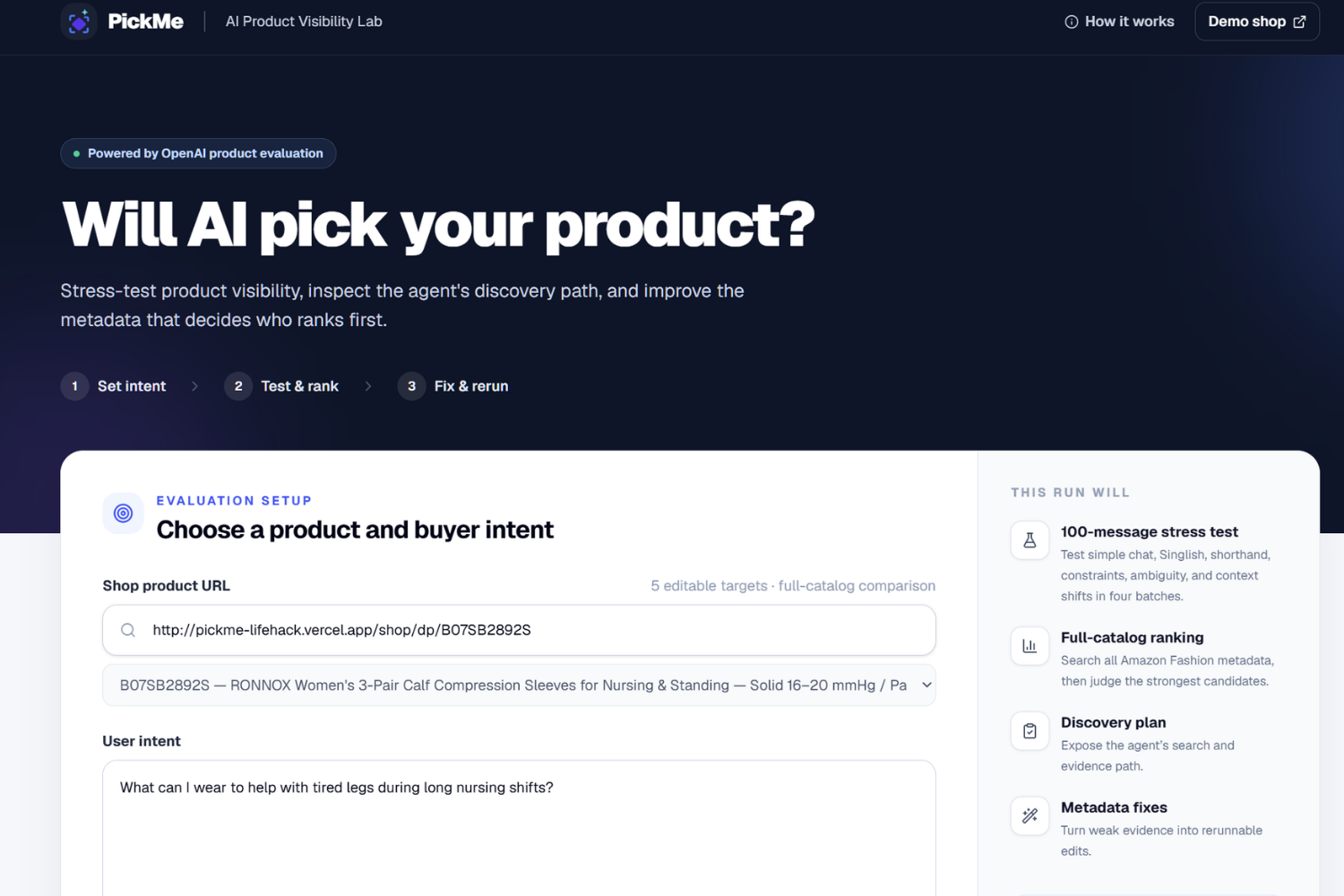The image size is (1344, 896).
Task: Click the flask icon for 100-message stress test
Action: [x=1030, y=540]
